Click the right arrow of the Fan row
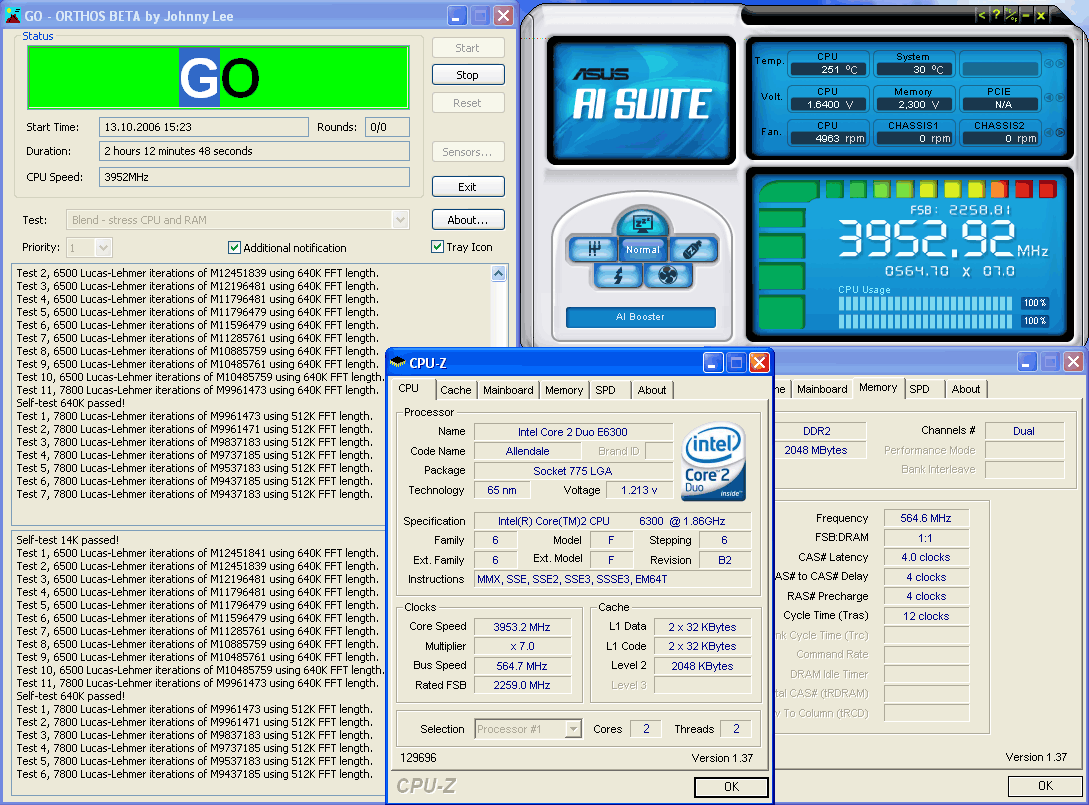The height and width of the screenshot is (805, 1089). coord(1060,132)
